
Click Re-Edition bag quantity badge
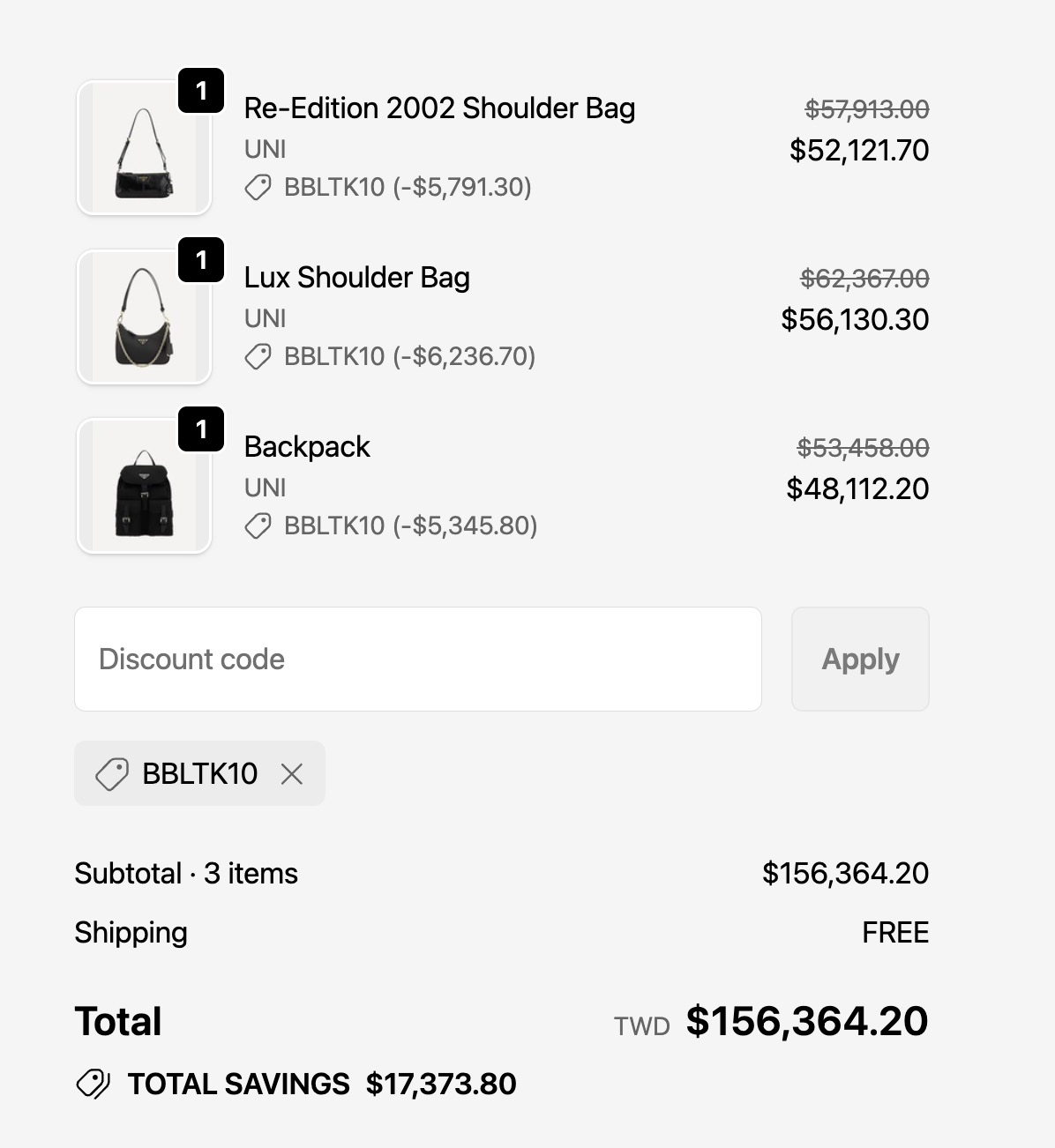click(201, 91)
